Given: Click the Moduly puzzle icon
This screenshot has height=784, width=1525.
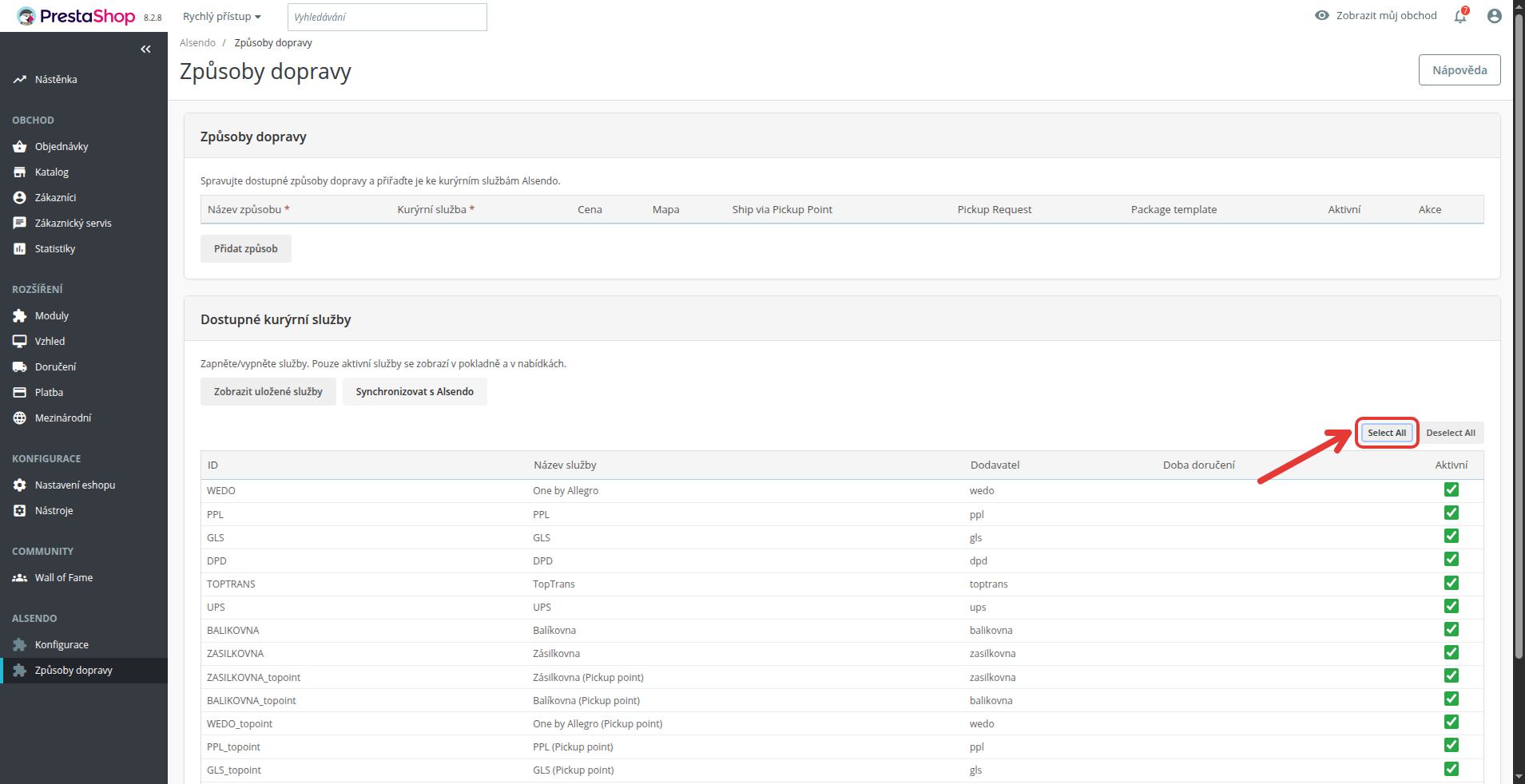Looking at the screenshot, I should tap(20, 316).
